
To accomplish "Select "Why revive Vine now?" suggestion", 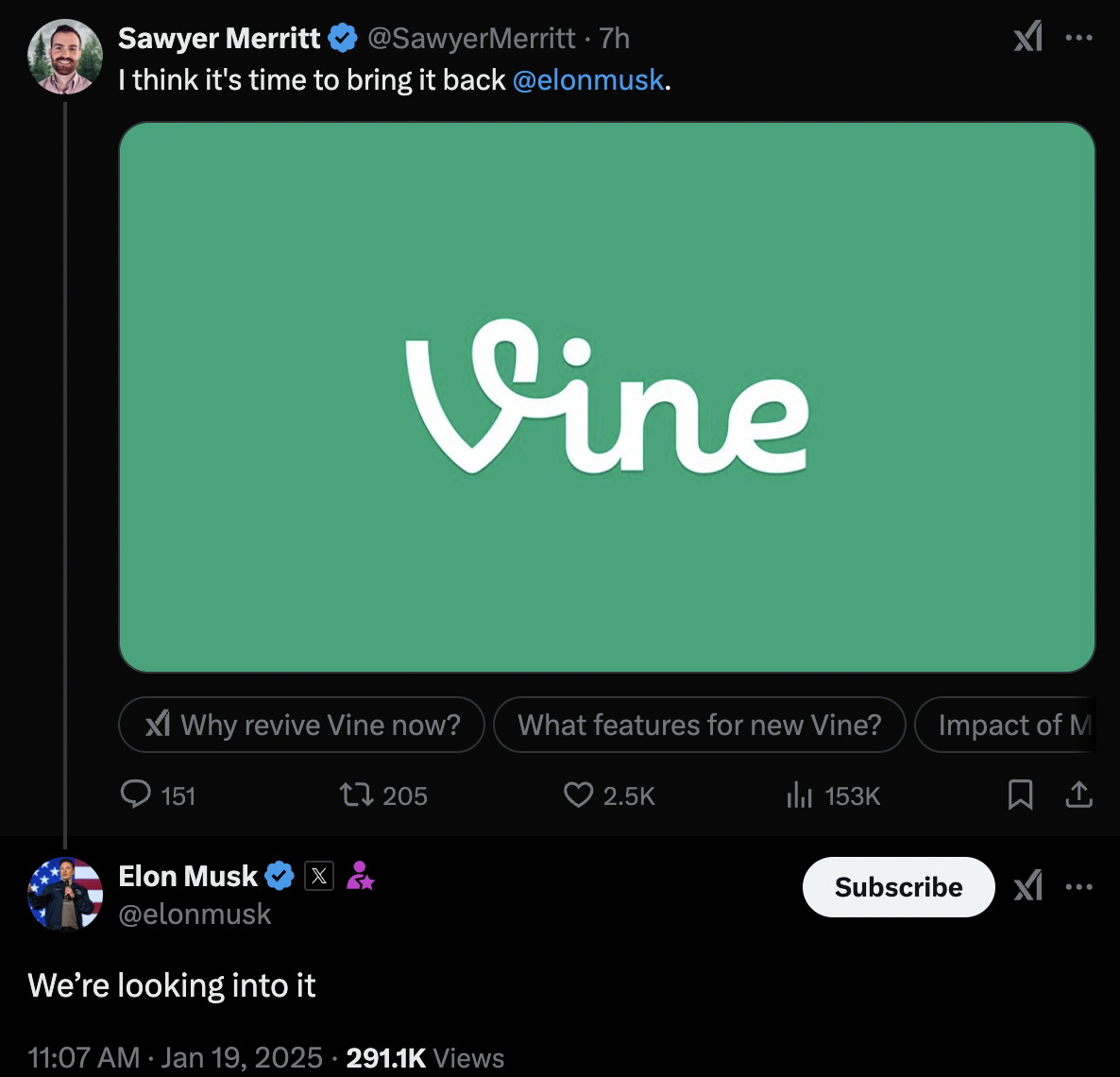I will (301, 725).
